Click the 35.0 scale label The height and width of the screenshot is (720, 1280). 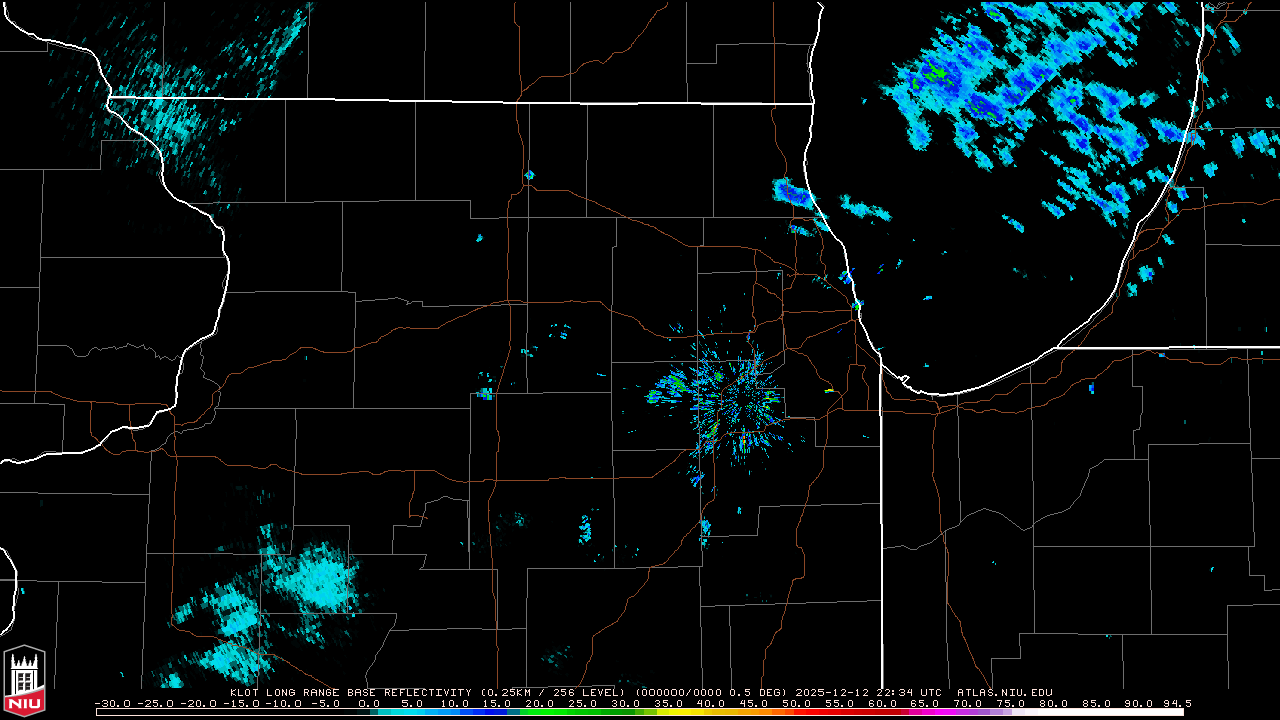click(x=668, y=703)
